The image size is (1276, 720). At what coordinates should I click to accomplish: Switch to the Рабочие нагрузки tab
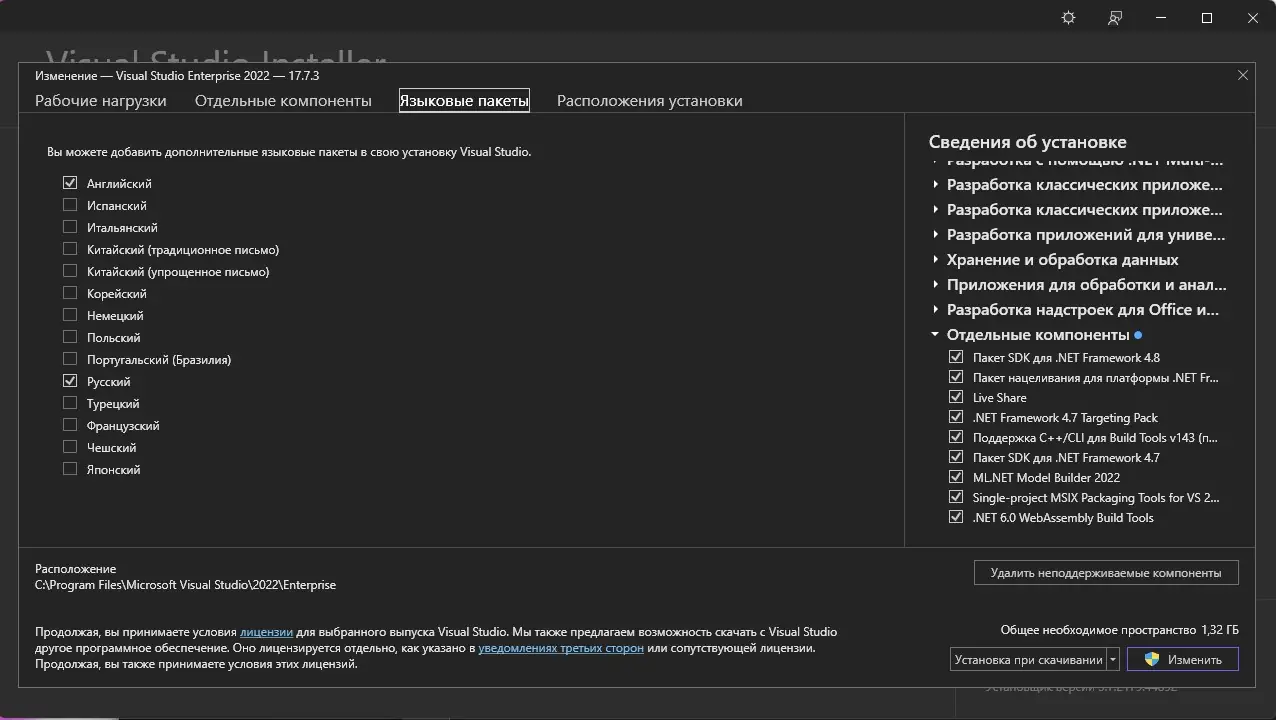pos(101,101)
